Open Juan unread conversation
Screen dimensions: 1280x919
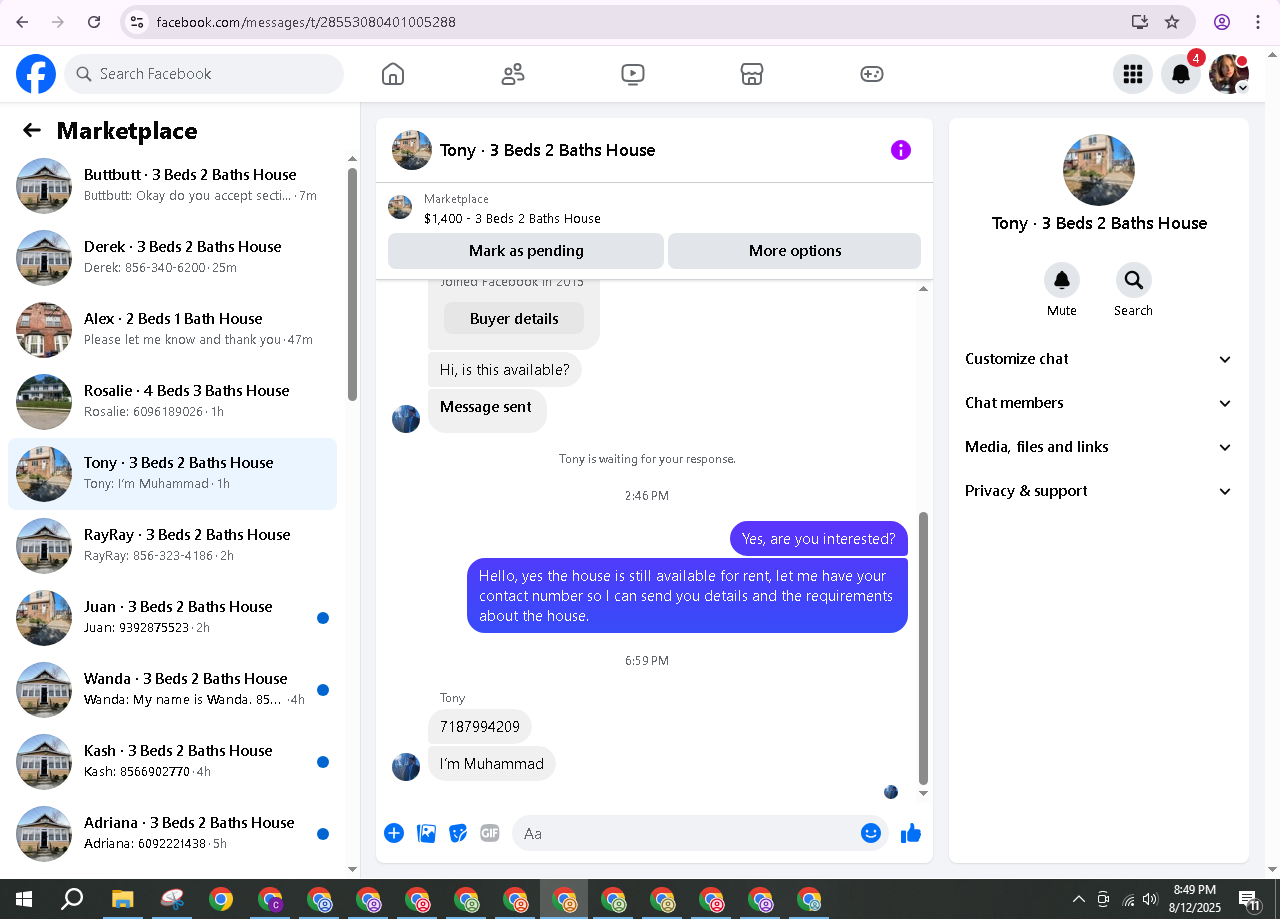[x=173, y=618]
